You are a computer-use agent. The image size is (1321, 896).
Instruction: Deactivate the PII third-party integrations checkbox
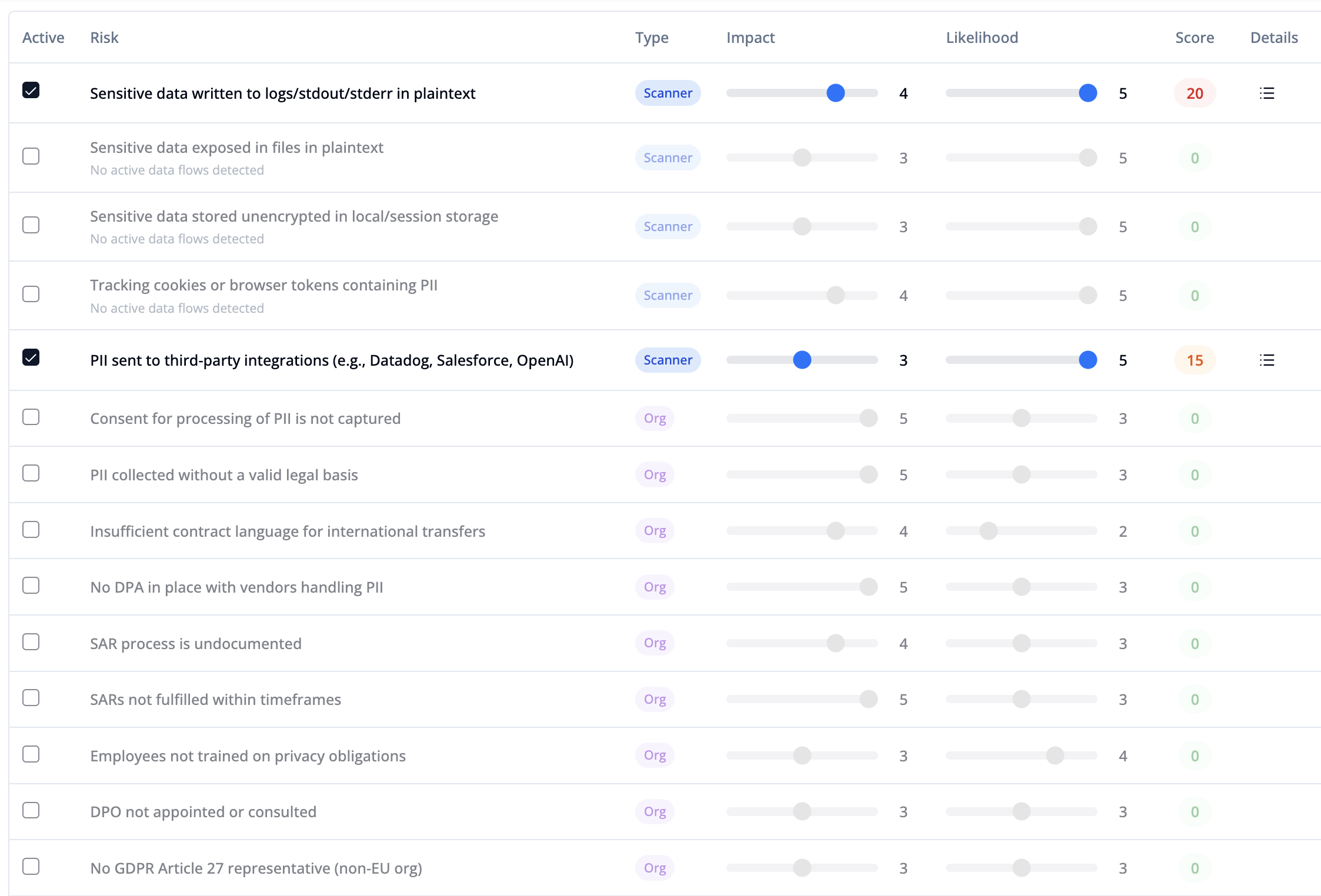coord(31,357)
